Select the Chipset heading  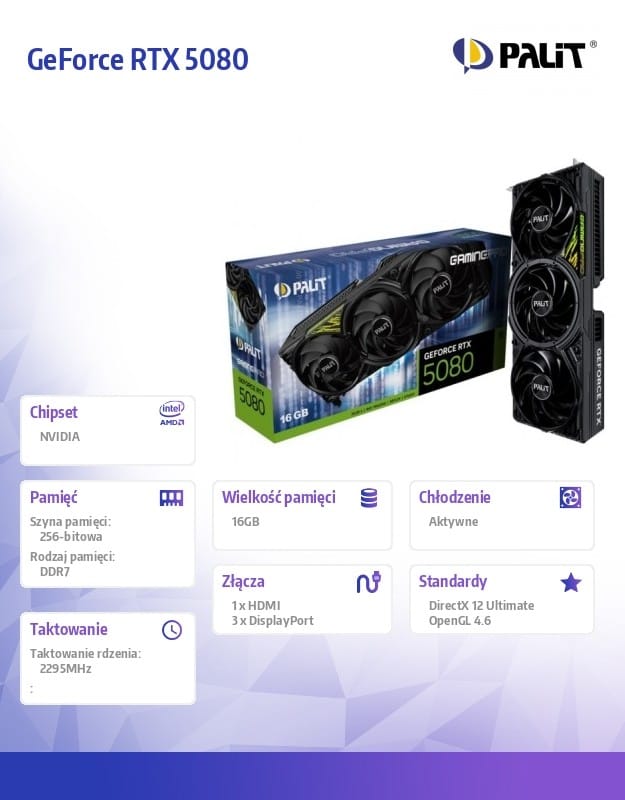54,412
